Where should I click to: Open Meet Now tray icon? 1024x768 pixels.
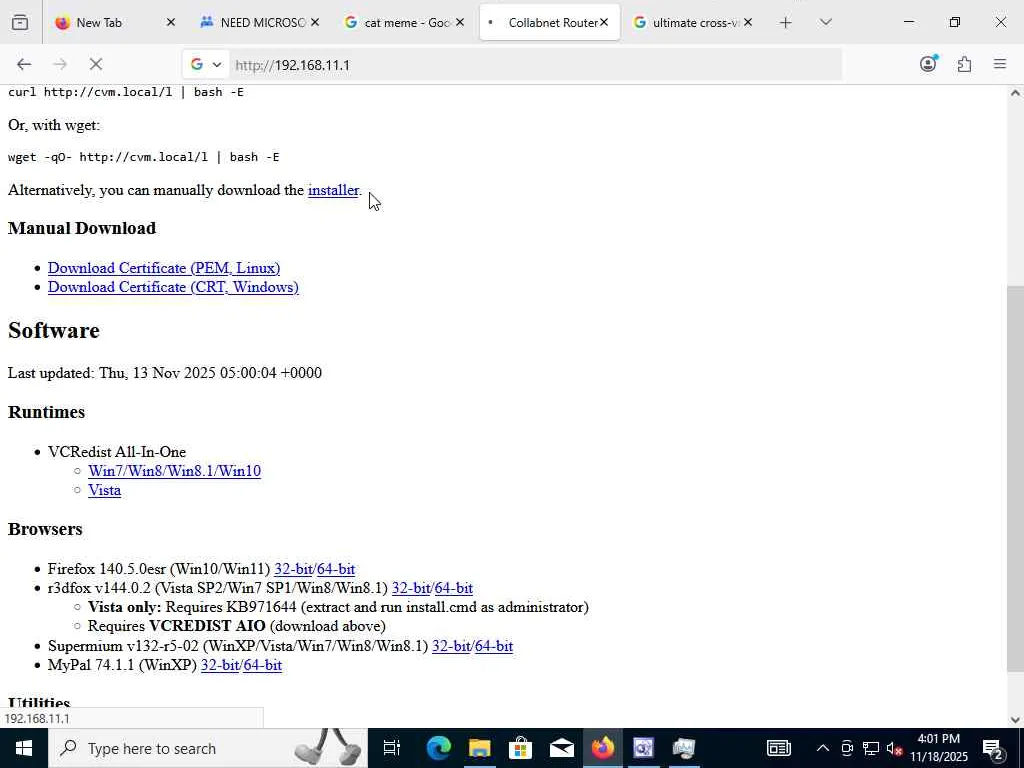click(847, 748)
